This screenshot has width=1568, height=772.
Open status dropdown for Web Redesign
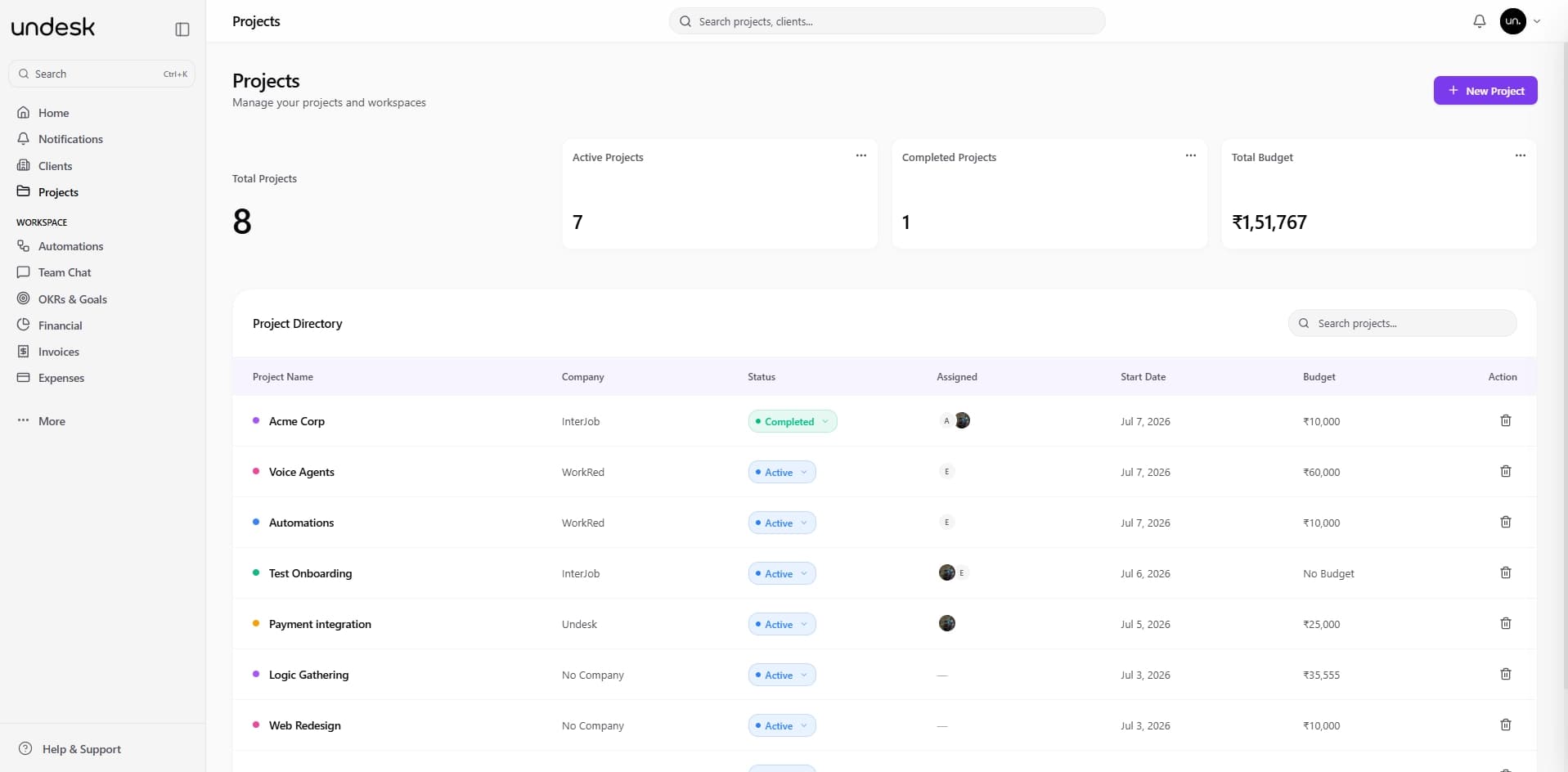pos(782,725)
